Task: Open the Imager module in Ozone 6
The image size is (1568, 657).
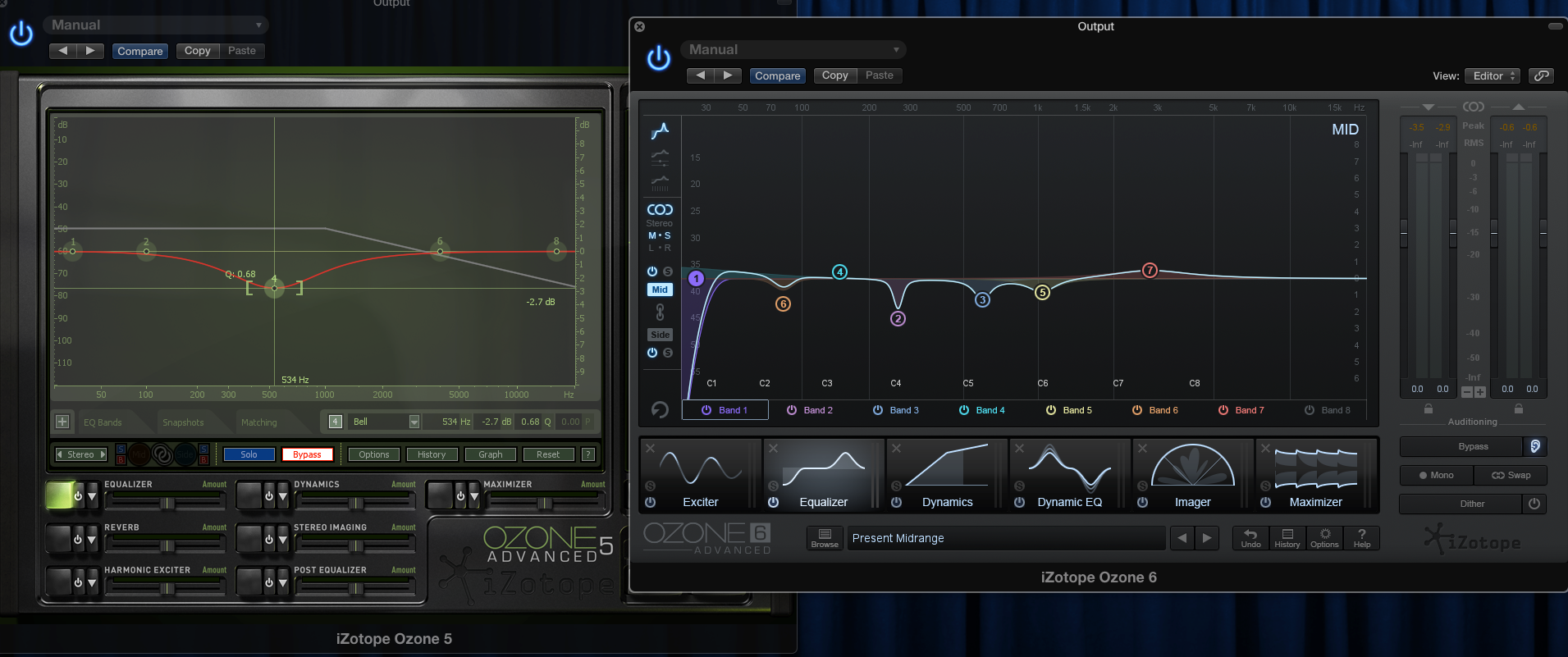Action: point(1193,476)
